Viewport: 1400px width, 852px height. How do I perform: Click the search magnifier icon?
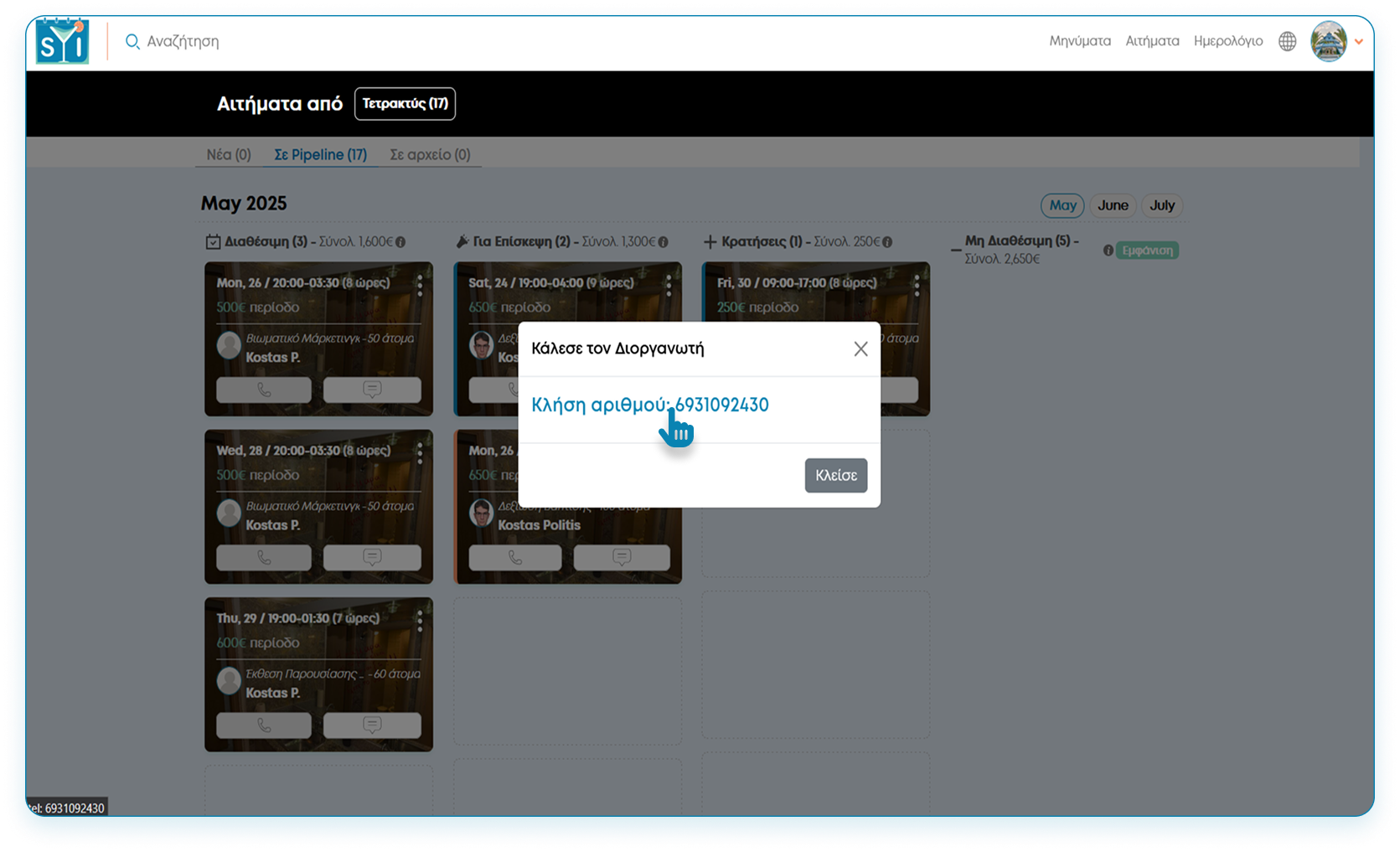click(132, 41)
